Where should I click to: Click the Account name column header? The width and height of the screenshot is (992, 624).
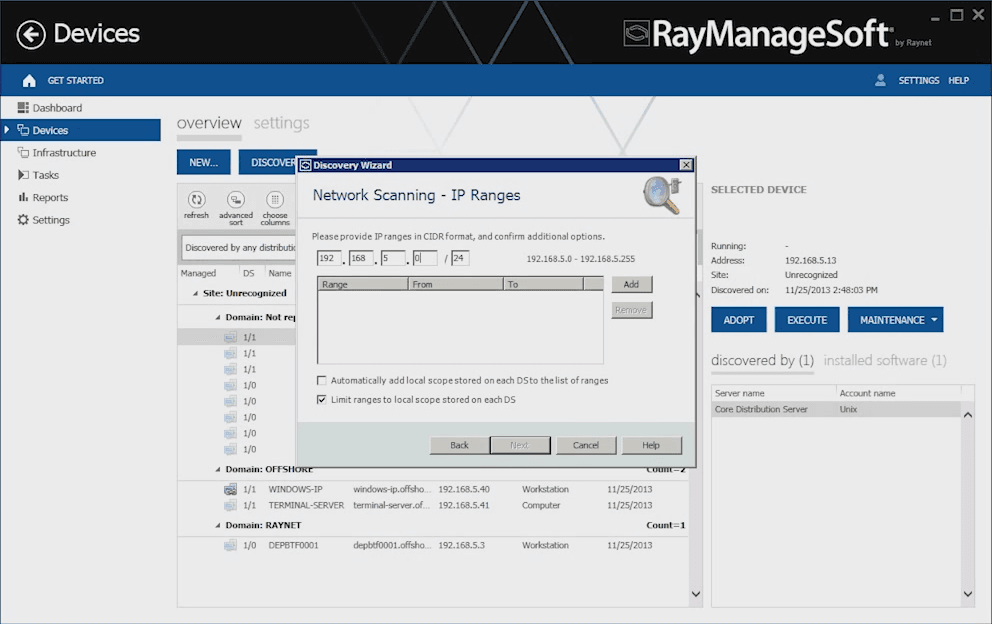898,393
